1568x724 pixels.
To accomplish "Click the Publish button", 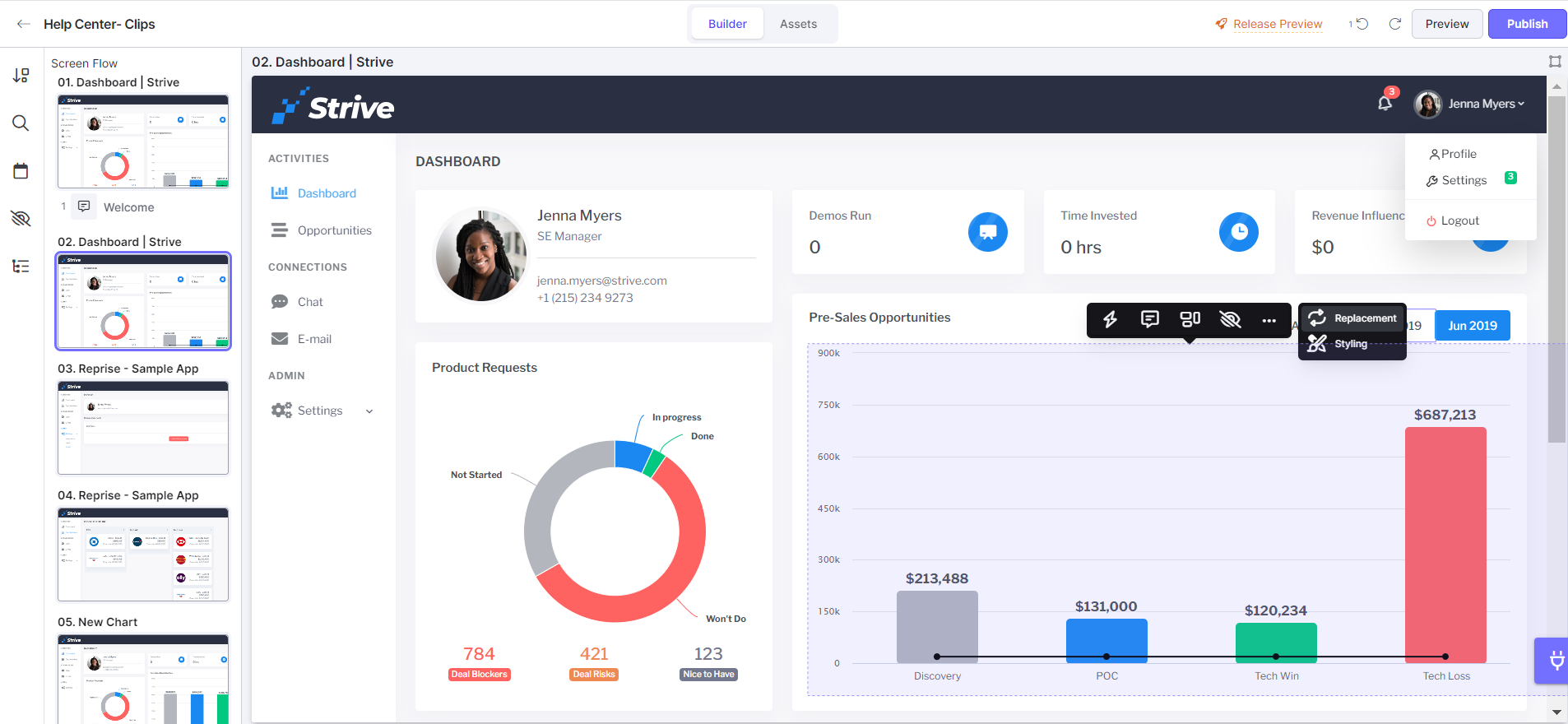I will pyautogui.click(x=1527, y=24).
